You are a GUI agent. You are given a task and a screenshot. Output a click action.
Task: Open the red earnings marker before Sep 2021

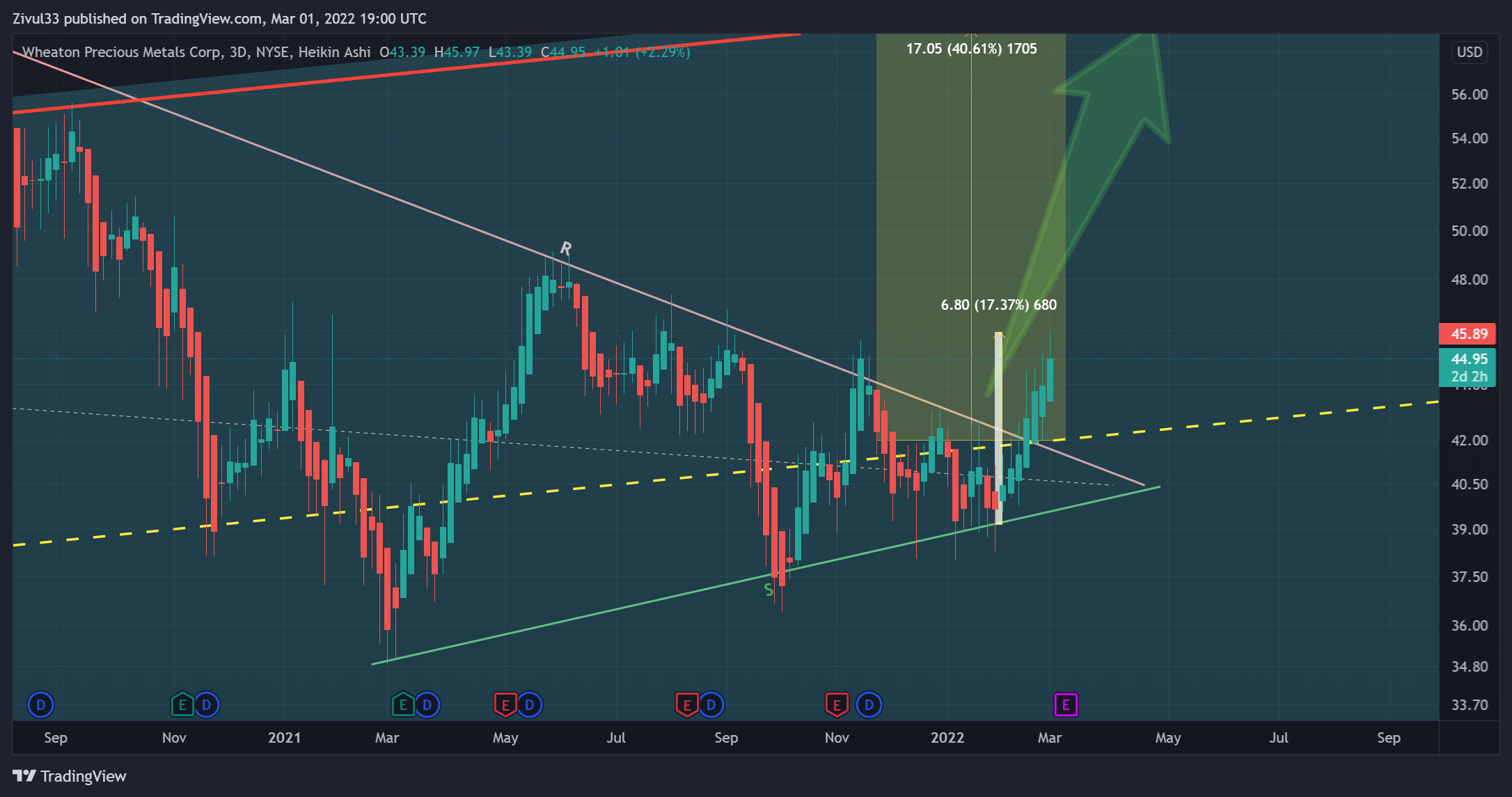pyautogui.click(x=687, y=705)
